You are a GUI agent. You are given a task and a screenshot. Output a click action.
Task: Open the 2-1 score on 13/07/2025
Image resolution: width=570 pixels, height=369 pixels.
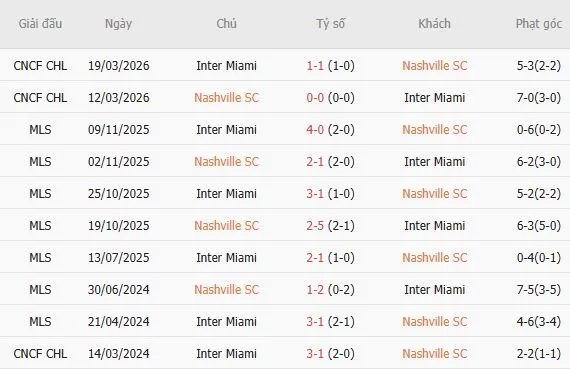click(315, 258)
